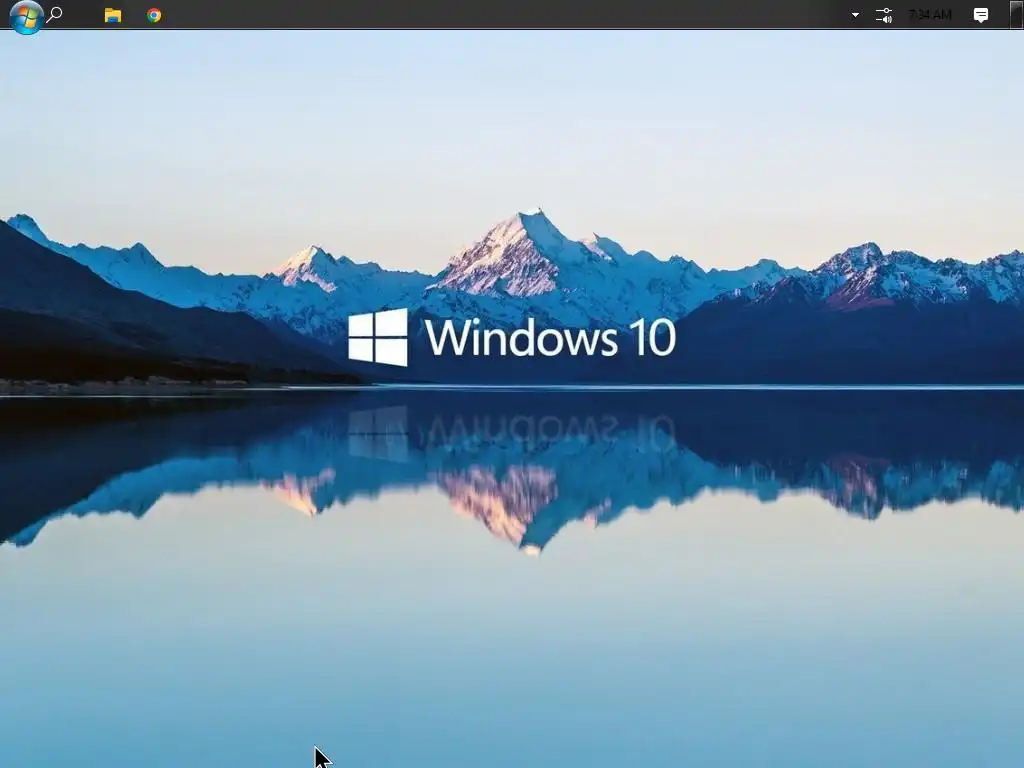The height and width of the screenshot is (768, 1024).
Task: Open the Action Center notifications icon
Action: coord(980,15)
